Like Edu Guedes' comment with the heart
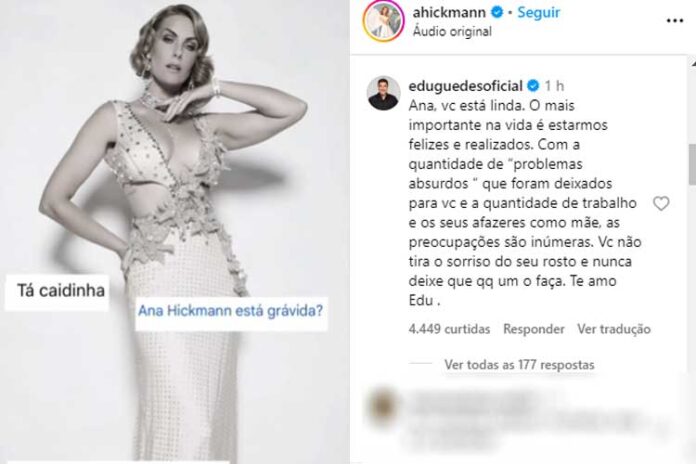Image resolution: width=696 pixels, height=464 pixels. 661,203
